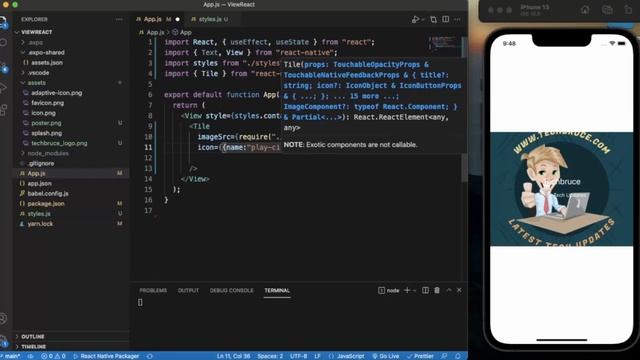640x360 pixels.
Task: Expand the OUTLINE section
Action: [x=33, y=337]
